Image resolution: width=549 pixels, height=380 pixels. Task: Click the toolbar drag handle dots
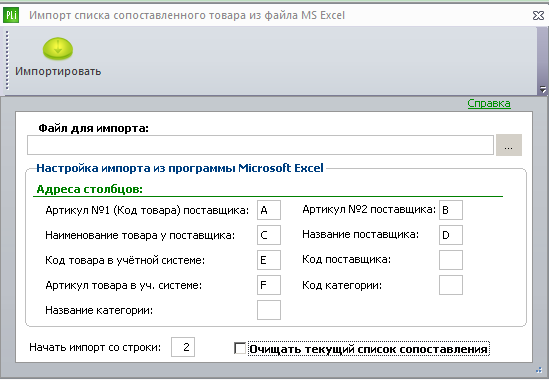tap(7, 60)
